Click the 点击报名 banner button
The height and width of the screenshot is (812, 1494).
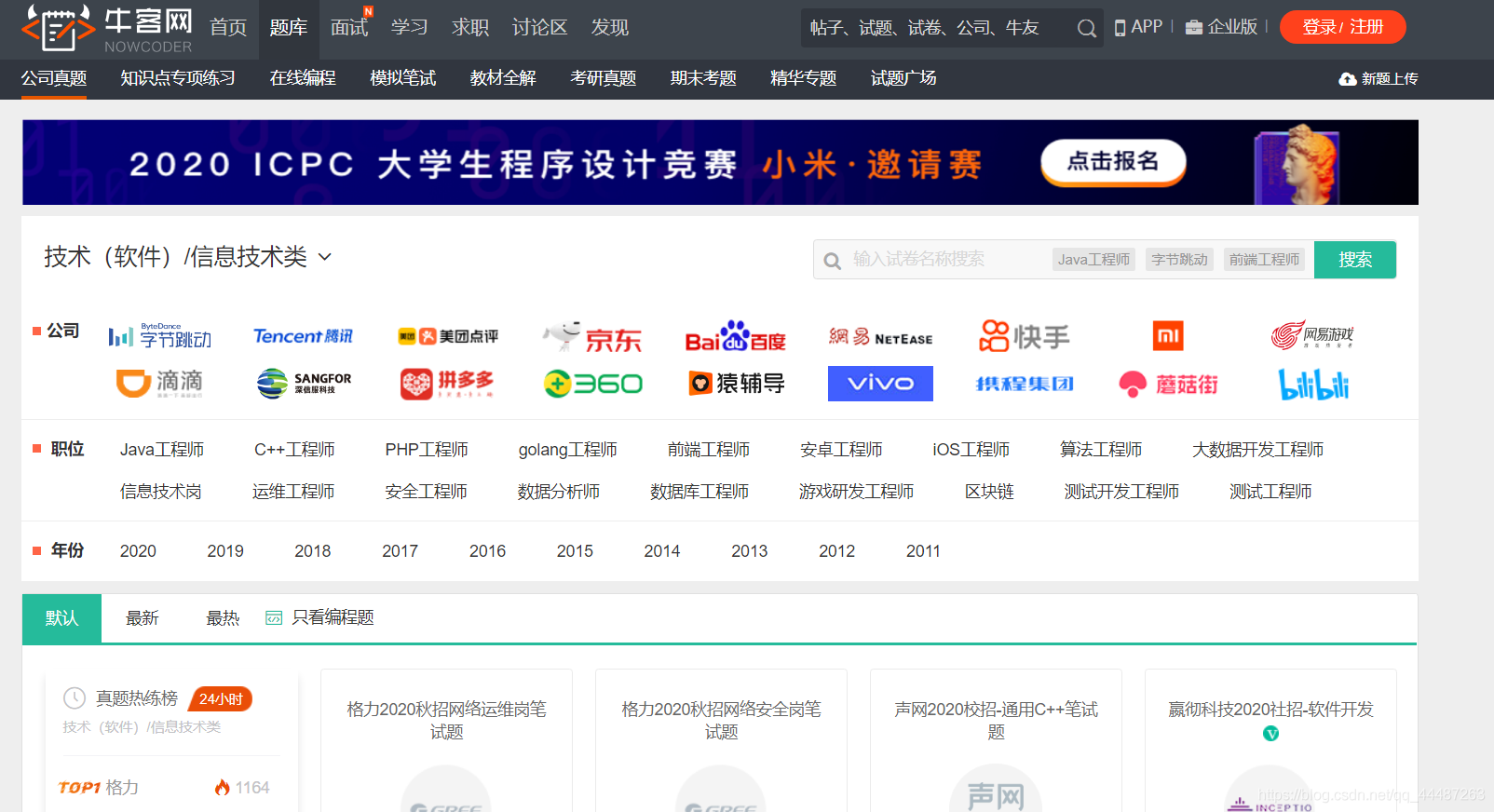click(x=1113, y=162)
